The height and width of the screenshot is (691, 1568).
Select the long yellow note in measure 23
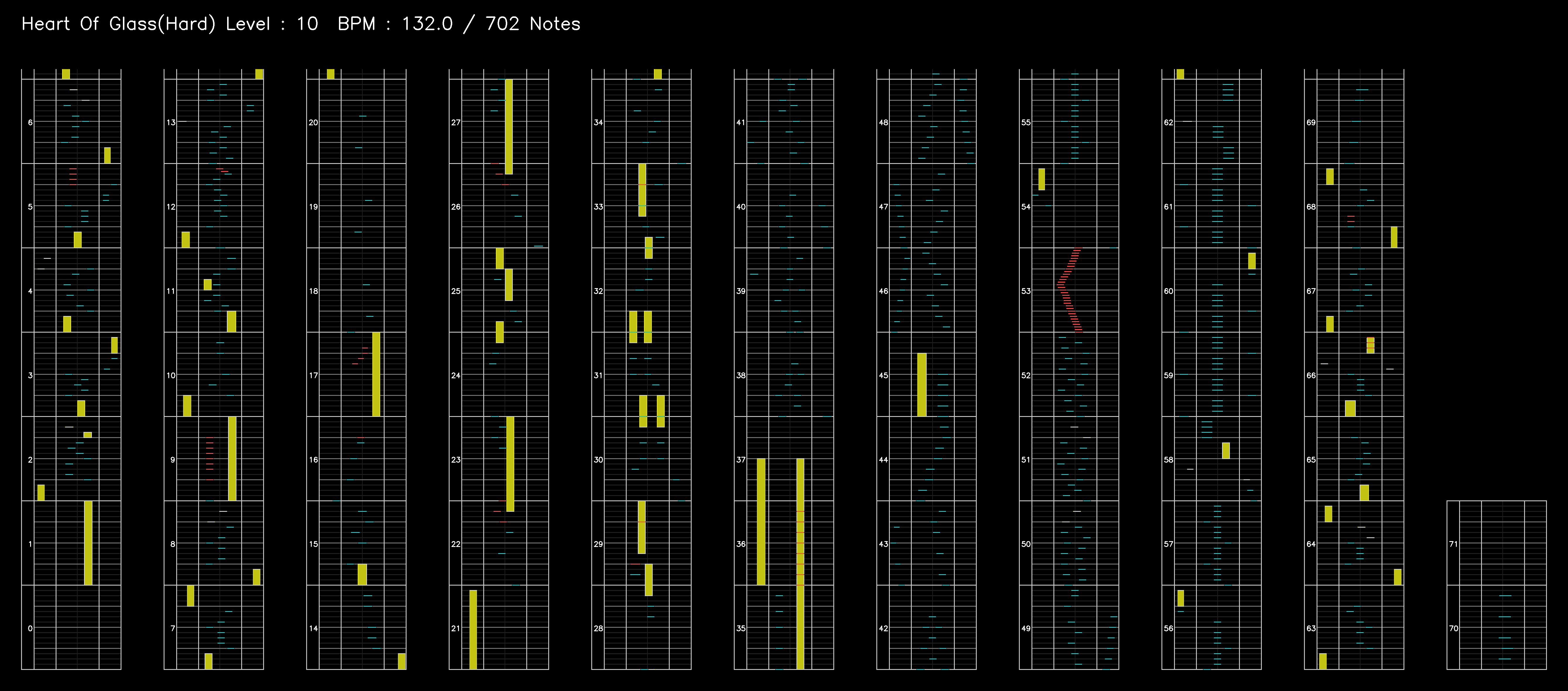tap(510, 464)
